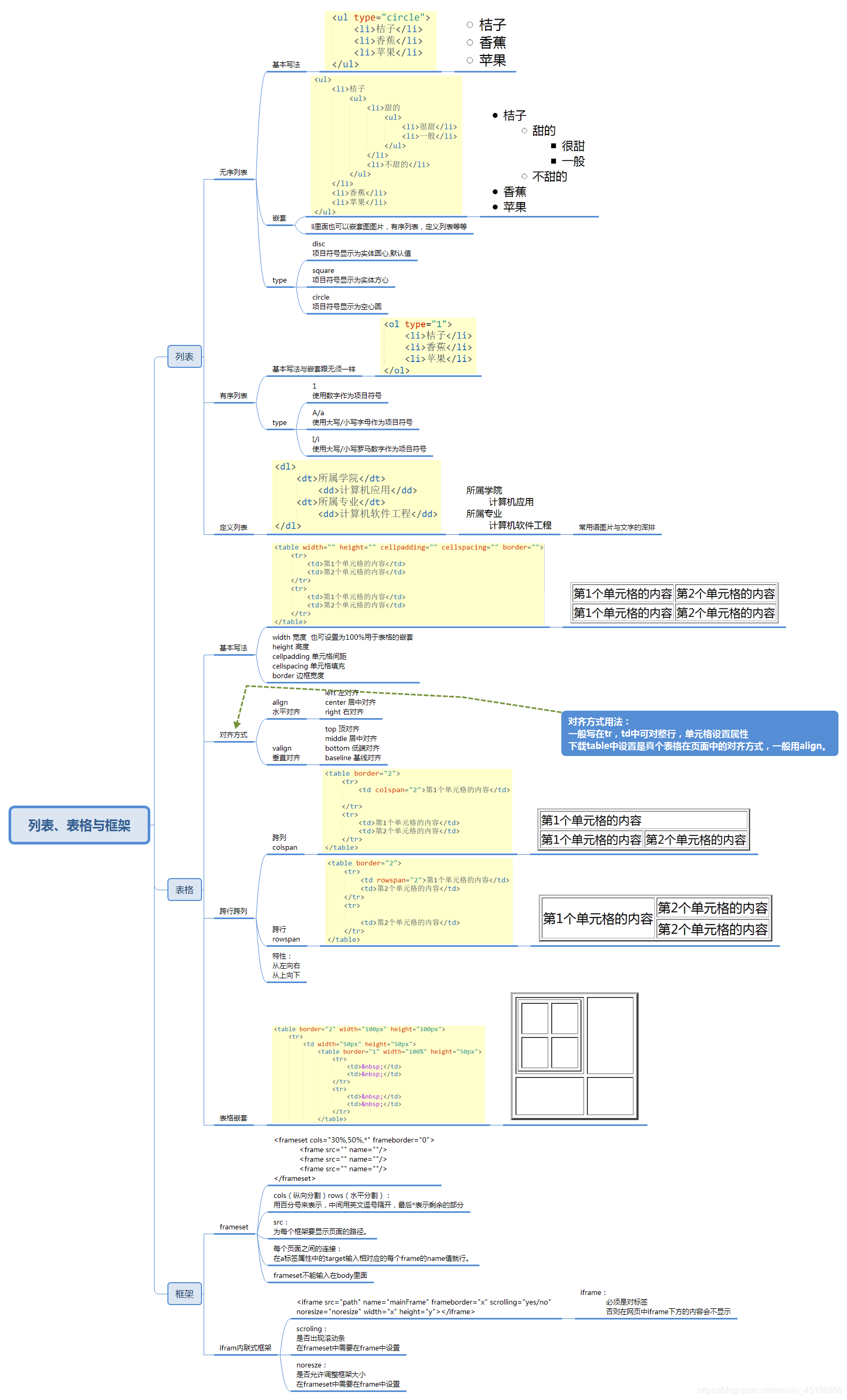Select the disc 项目符号显示为实体圆心 entry

tap(361, 248)
